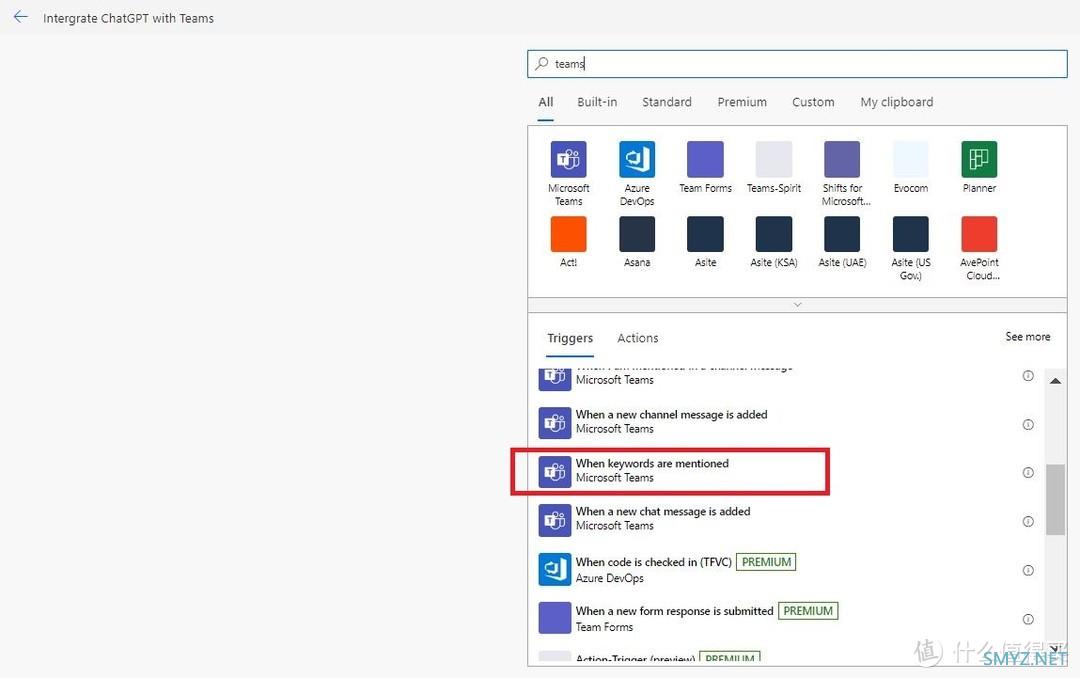
Task: Click the See more link
Action: [1028, 337]
